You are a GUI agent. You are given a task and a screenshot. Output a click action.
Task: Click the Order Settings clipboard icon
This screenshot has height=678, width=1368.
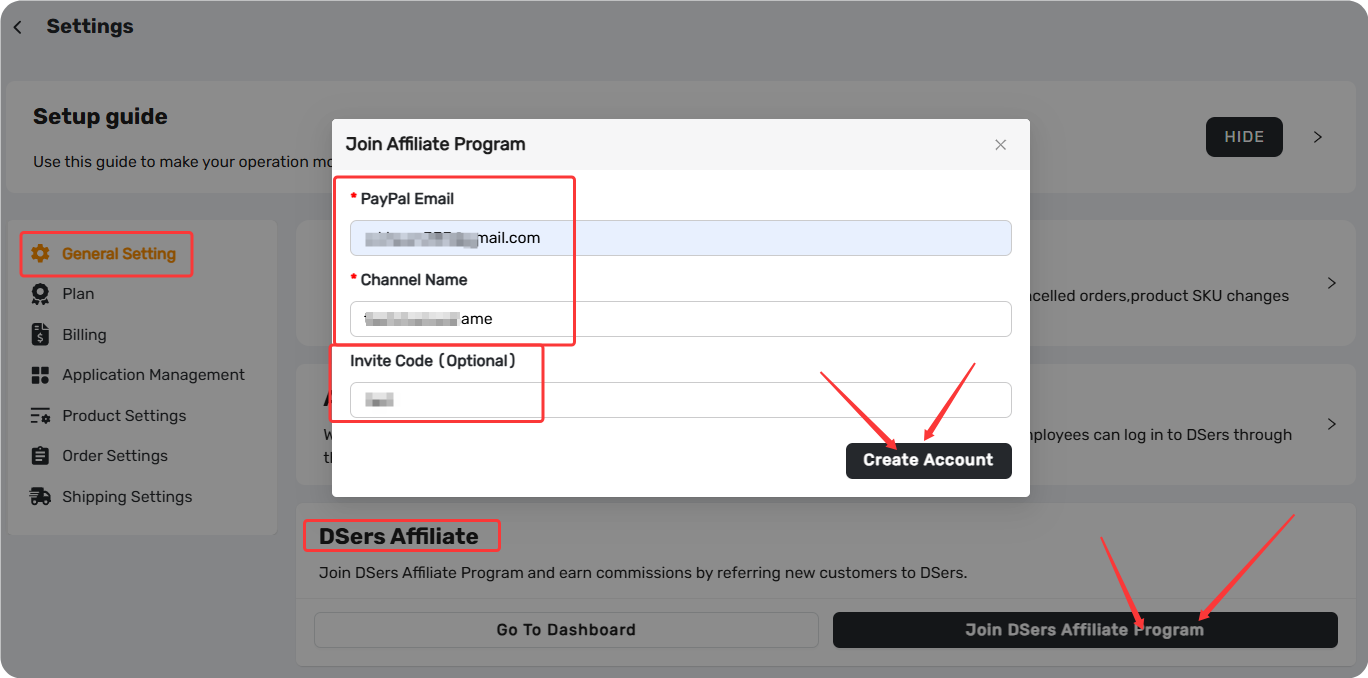click(40, 456)
